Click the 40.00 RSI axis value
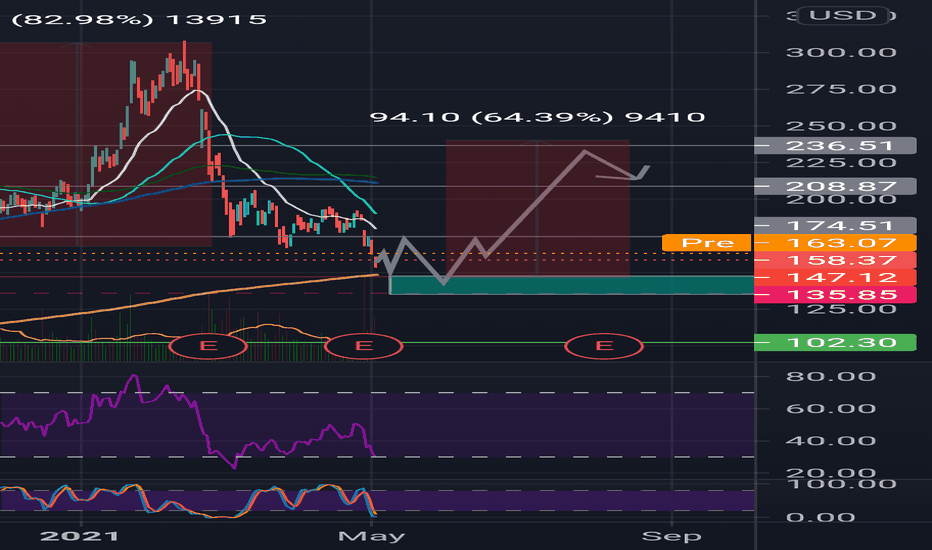Viewport: 932px width, 550px height. click(x=830, y=441)
